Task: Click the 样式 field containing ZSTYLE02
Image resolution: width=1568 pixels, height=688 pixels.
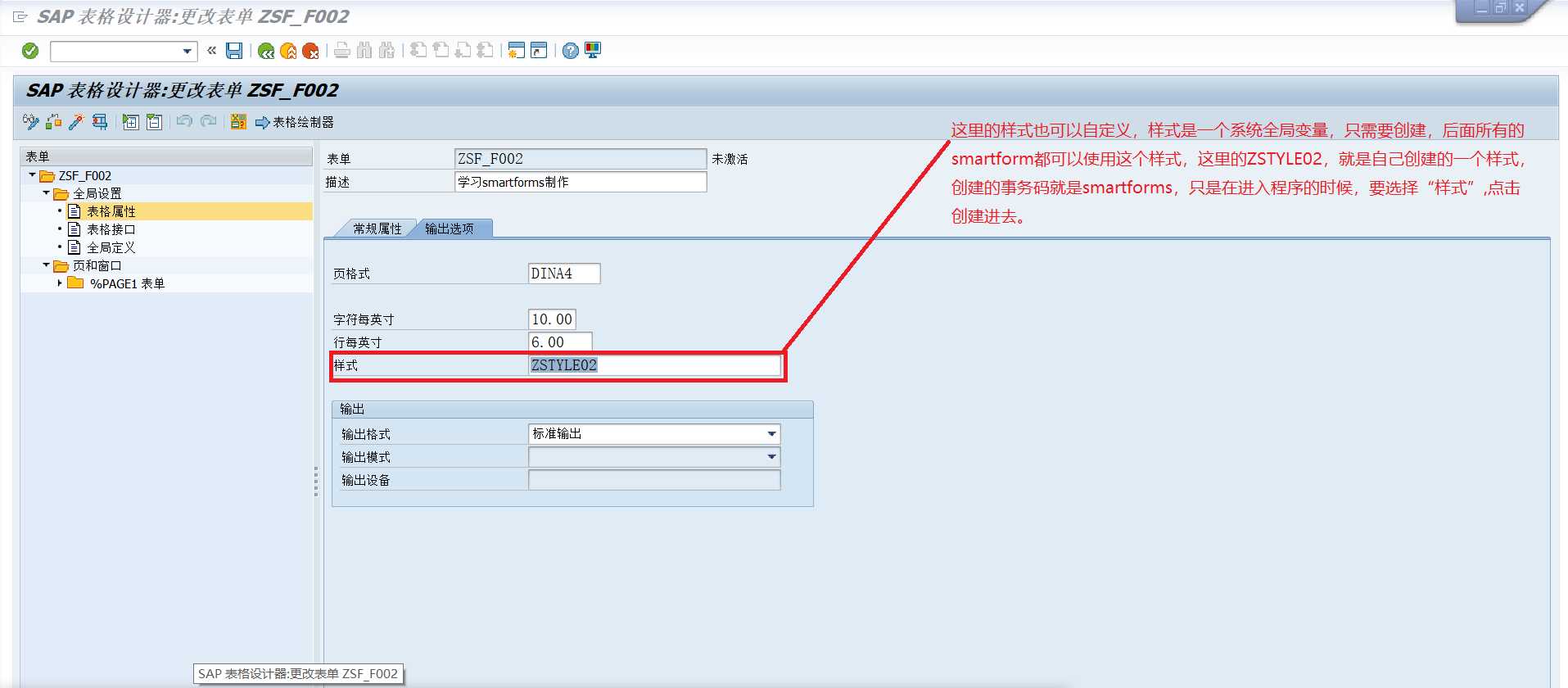Action: 654,365
